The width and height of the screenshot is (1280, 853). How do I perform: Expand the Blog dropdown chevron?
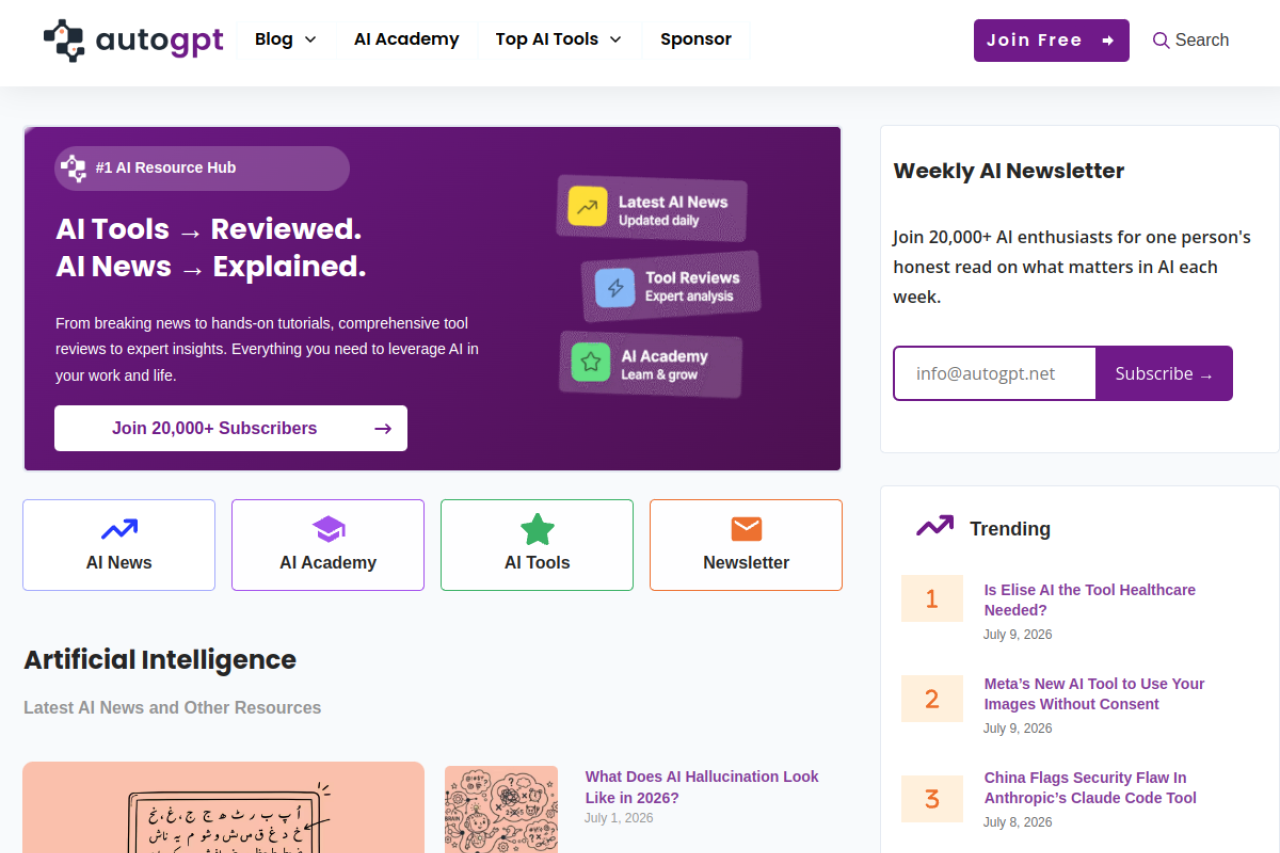310,40
